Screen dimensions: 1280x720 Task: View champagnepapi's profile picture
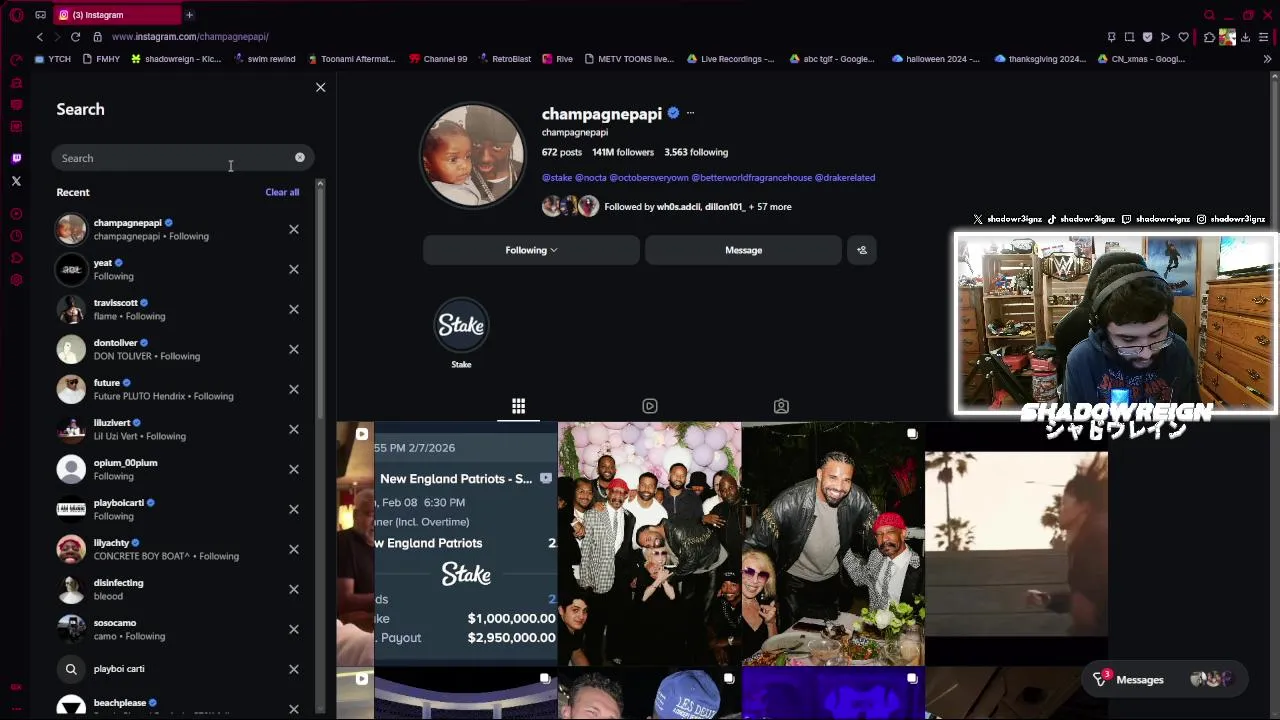click(x=472, y=155)
